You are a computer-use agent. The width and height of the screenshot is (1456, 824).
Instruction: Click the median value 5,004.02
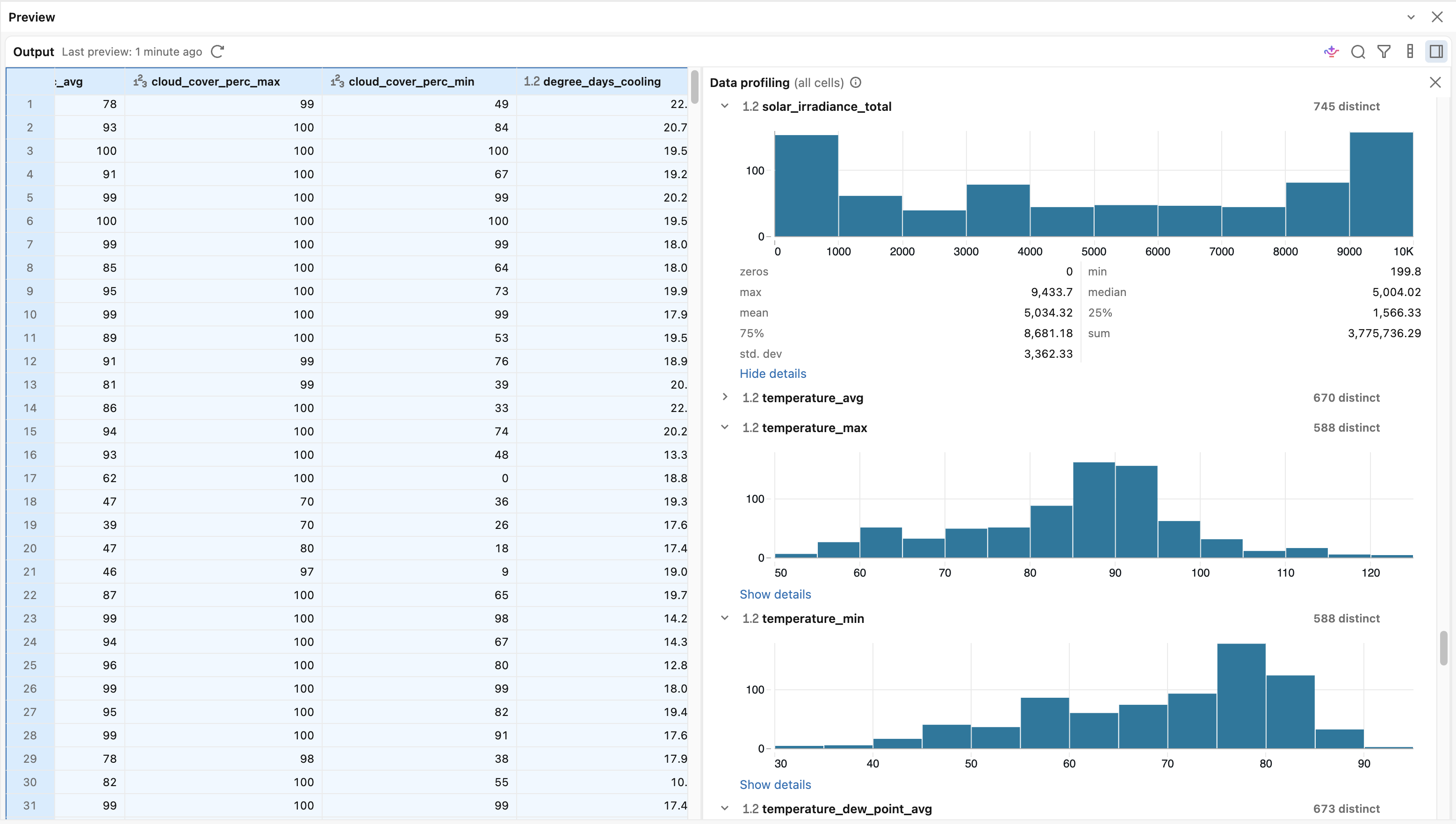coord(1397,292)
